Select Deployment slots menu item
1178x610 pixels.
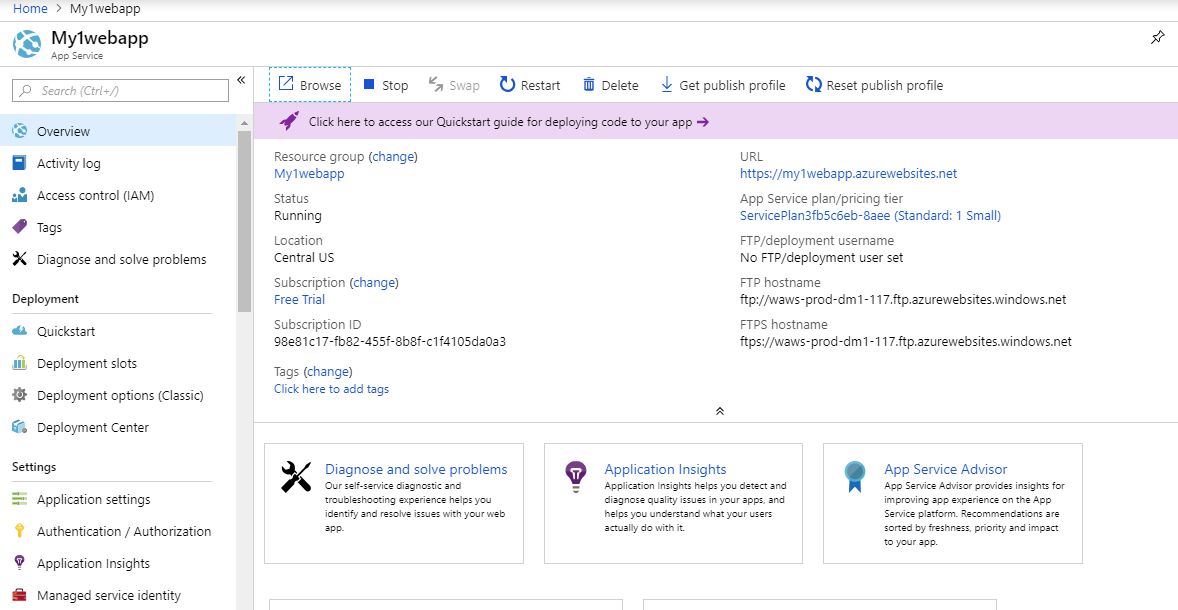pyautogui.click(x=87, y=363)
